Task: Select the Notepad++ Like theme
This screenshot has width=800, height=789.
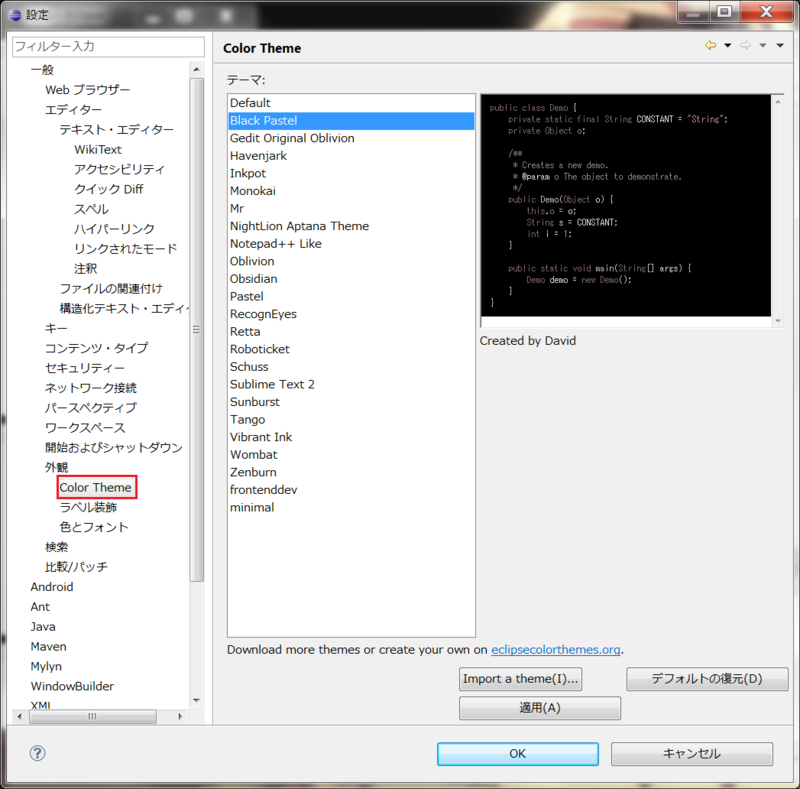Action: [351, 243]
